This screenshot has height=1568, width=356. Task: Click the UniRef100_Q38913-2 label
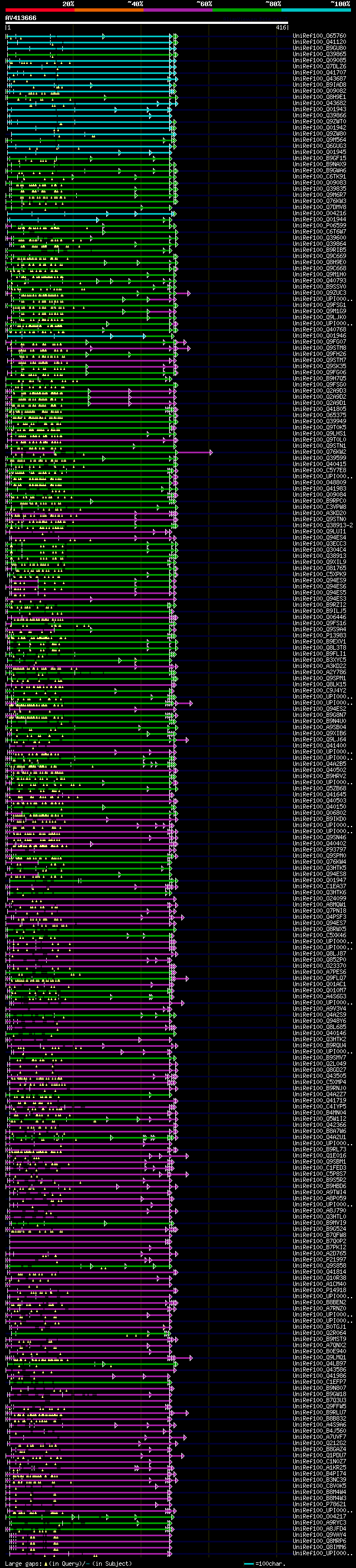[323, 525]
